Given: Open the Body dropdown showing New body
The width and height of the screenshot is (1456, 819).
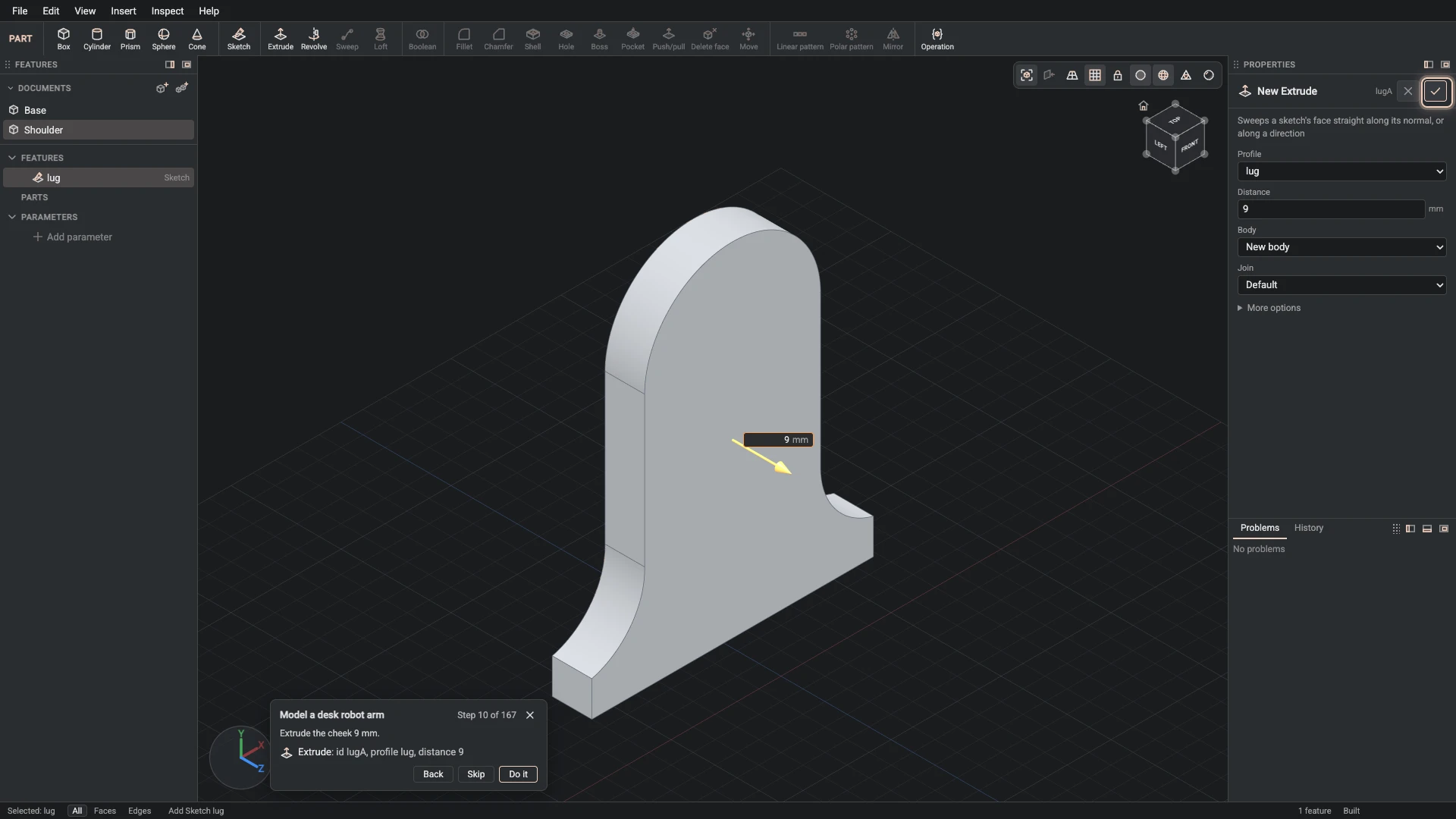Looking at the screenshot, I should point(1341,247).
